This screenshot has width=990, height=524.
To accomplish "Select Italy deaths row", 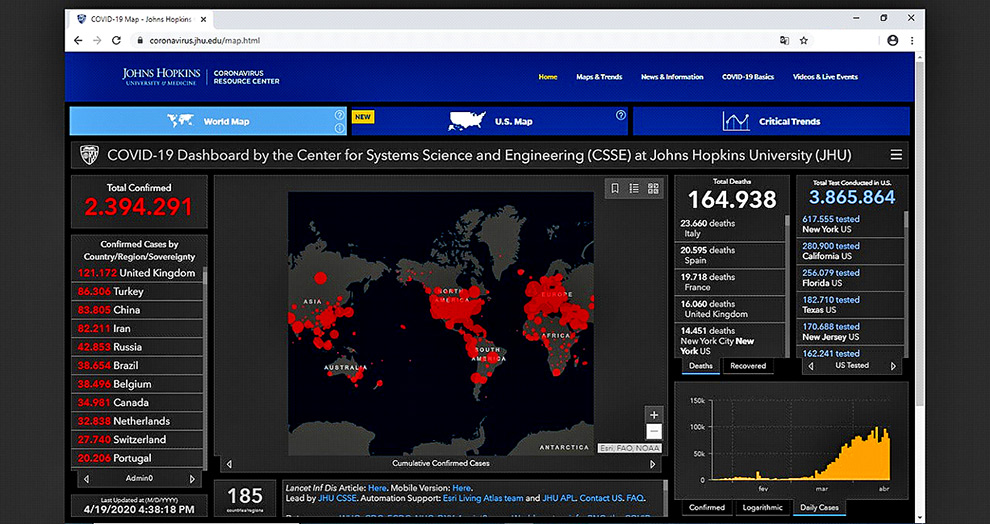I will click(730, 228).
